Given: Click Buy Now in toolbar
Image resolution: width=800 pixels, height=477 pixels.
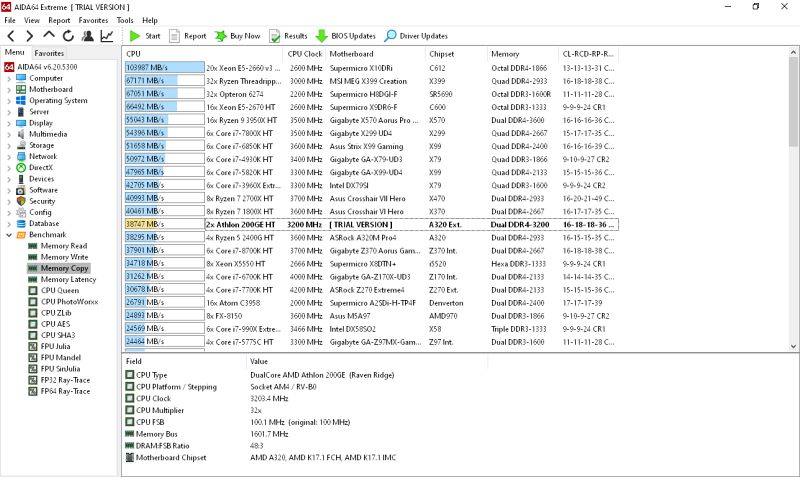Looking at the screenshot, I should pyautogui.click(x=237, y=36).
